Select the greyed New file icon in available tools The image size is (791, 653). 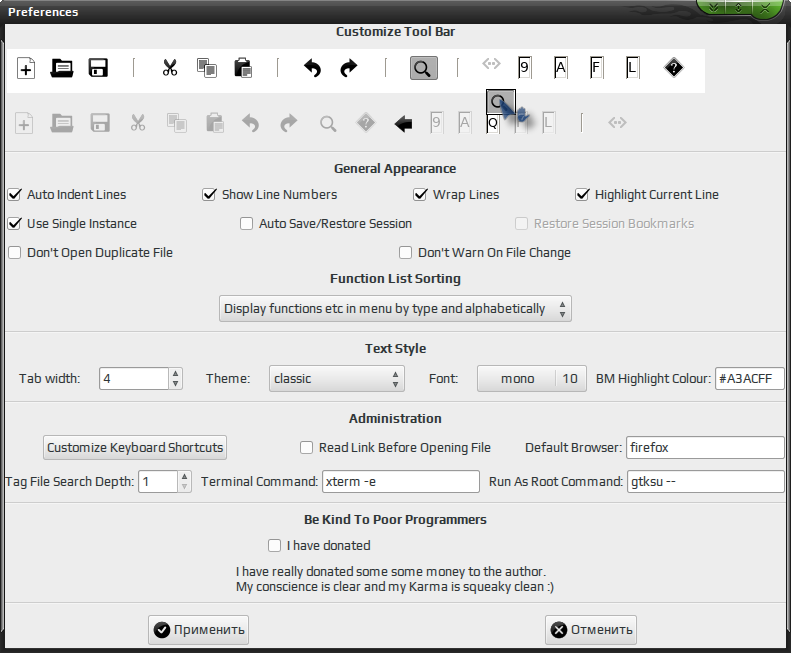click(x=24, y=123)
